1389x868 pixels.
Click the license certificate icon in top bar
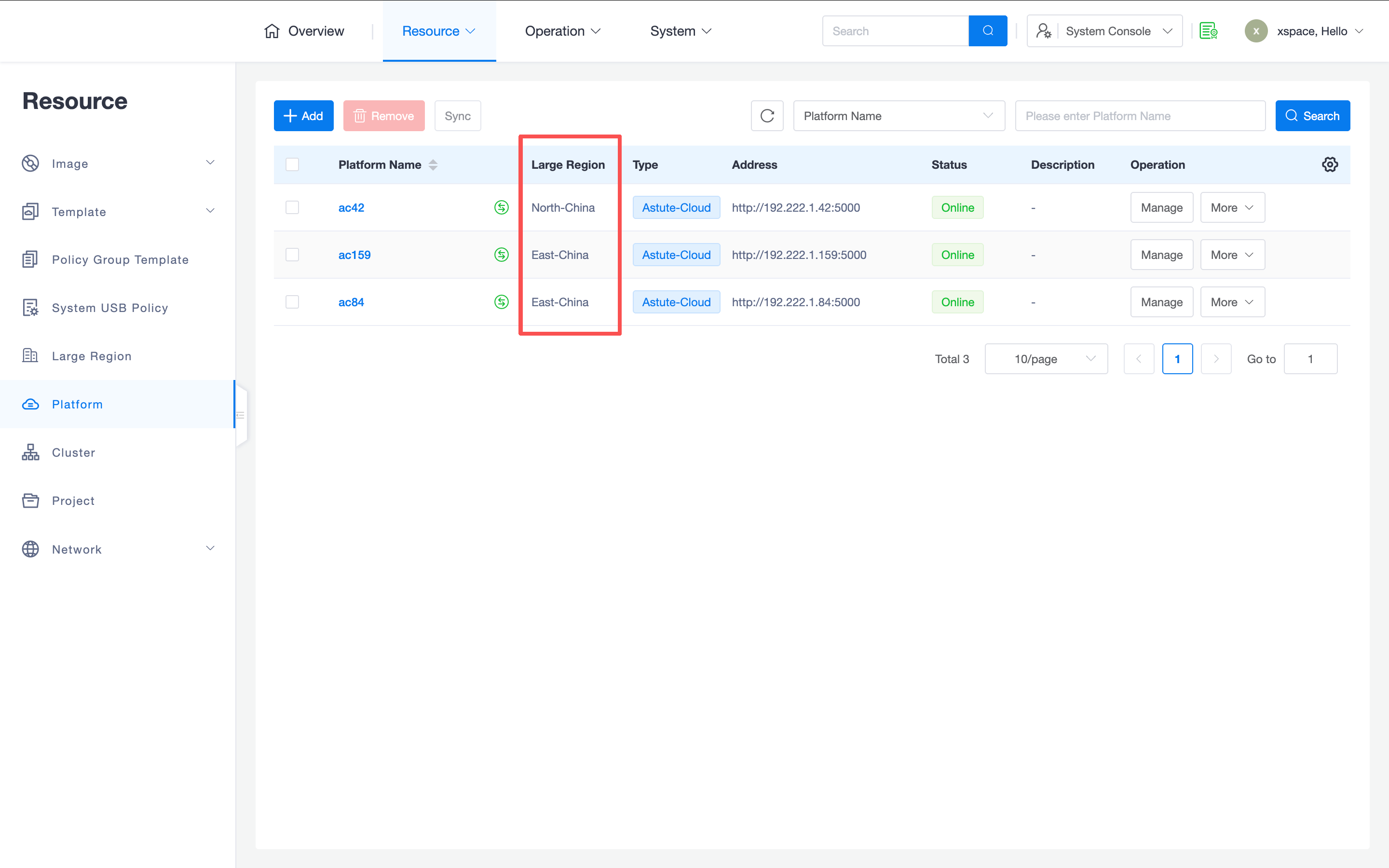[x=1208, y=31]
